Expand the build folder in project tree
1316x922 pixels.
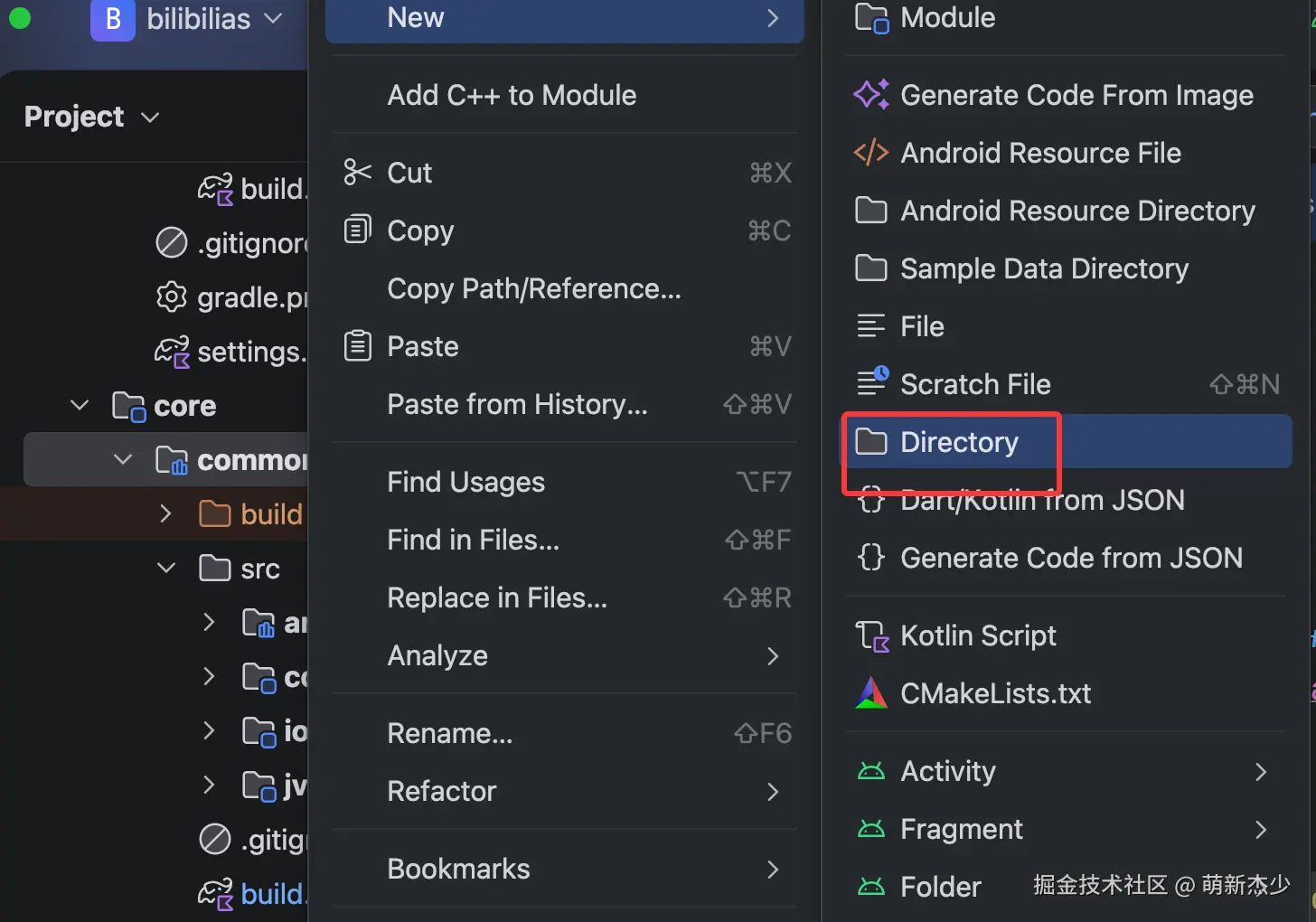pyautogui.click(x=165, y=513)
